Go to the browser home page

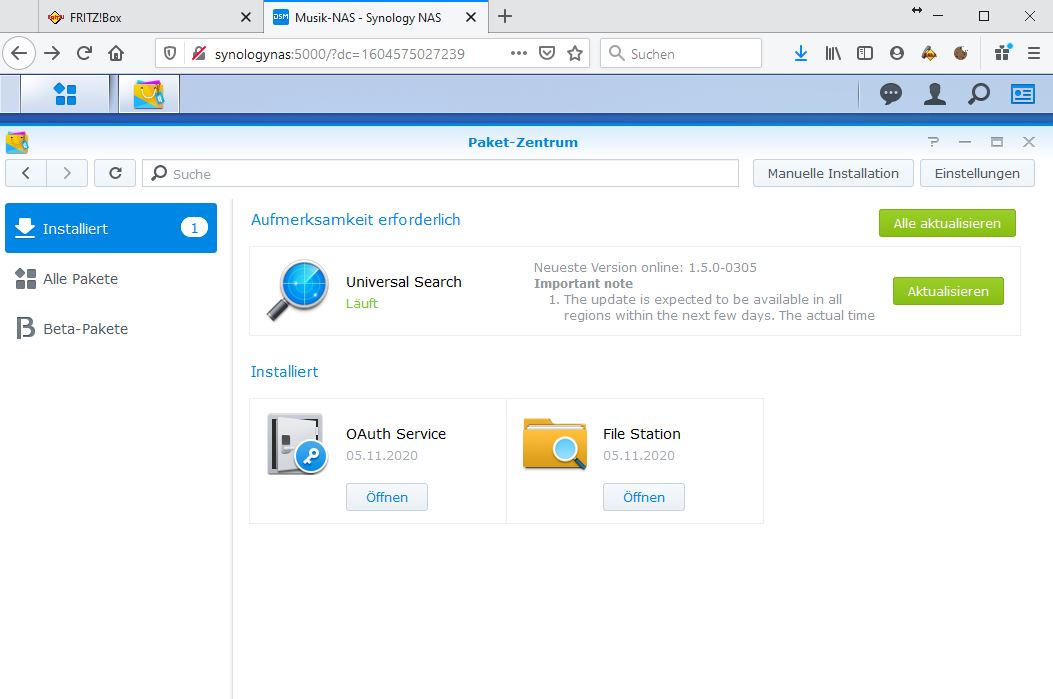pyautogui.click(x=116, y=54)
